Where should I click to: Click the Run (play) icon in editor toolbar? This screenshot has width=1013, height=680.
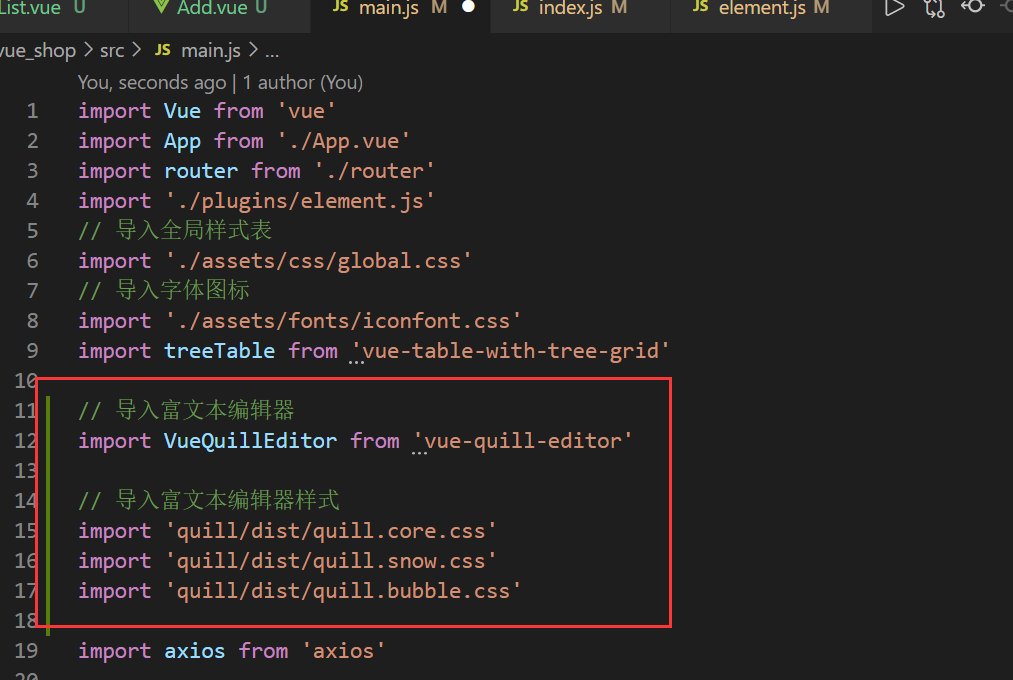(894, 8)
